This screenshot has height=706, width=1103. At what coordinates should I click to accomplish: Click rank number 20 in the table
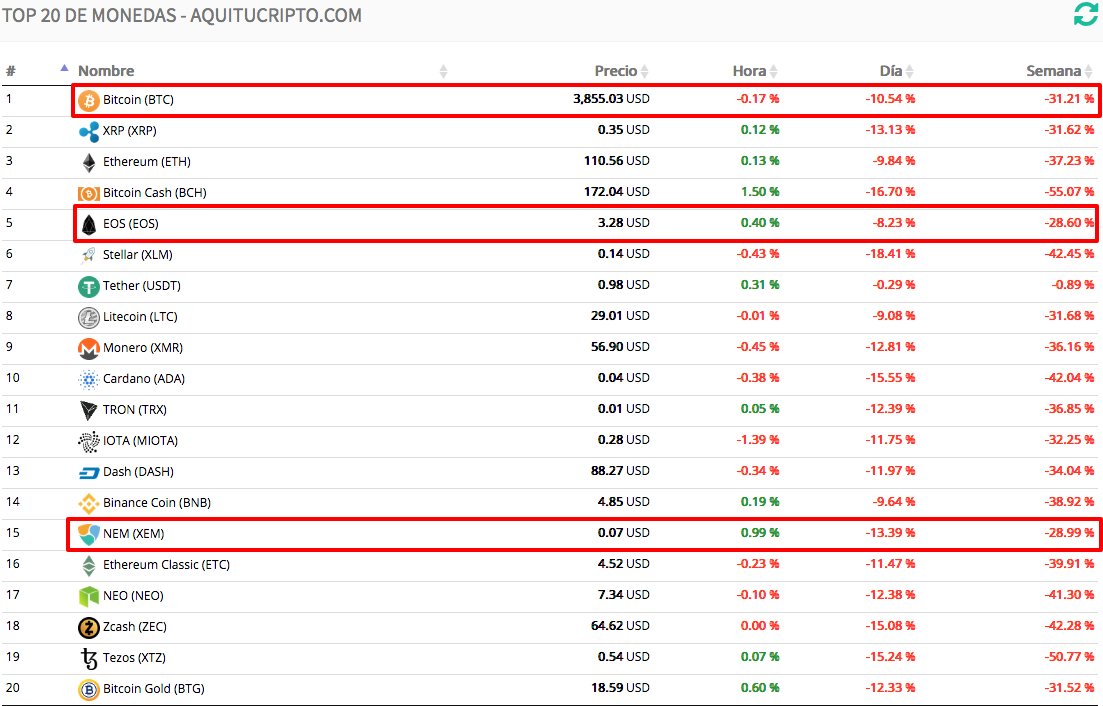click(13, 688)
